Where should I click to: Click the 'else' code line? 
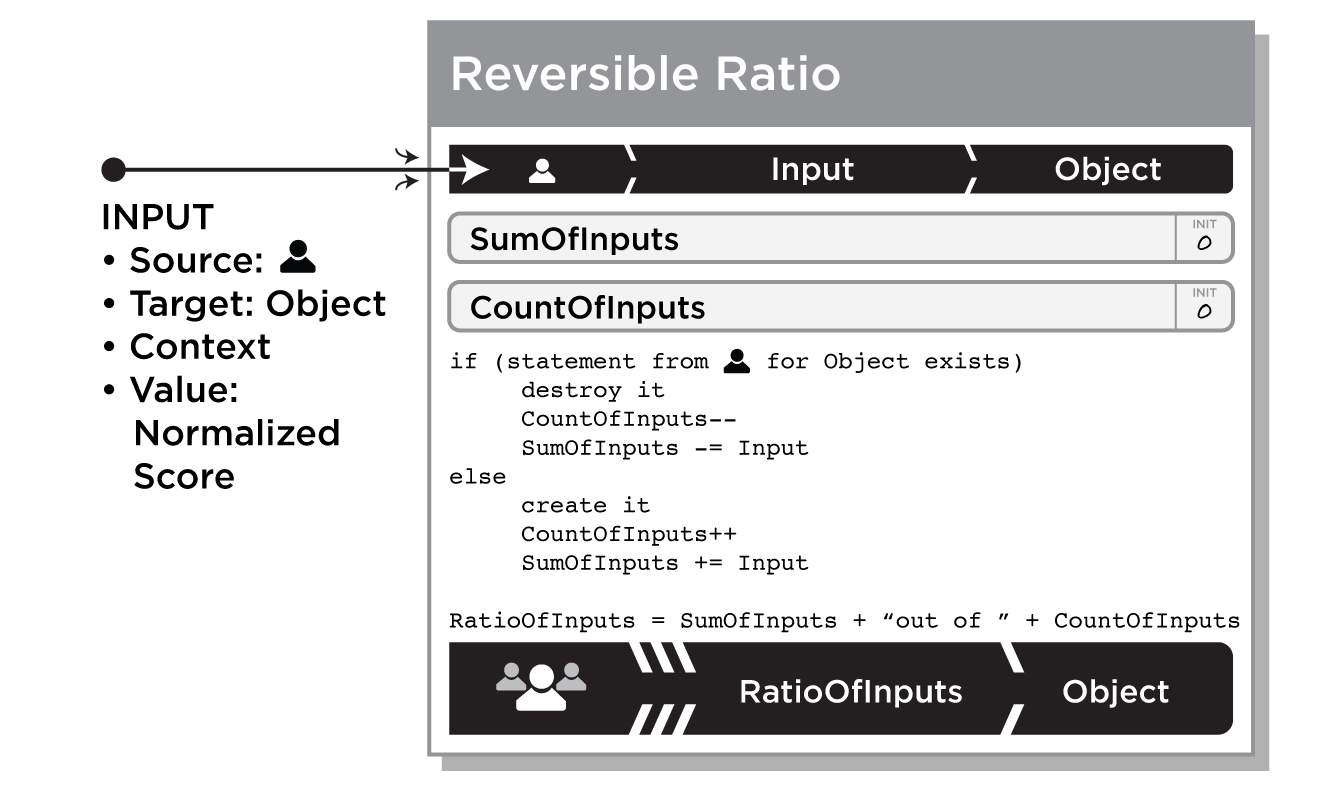(478, 477)
